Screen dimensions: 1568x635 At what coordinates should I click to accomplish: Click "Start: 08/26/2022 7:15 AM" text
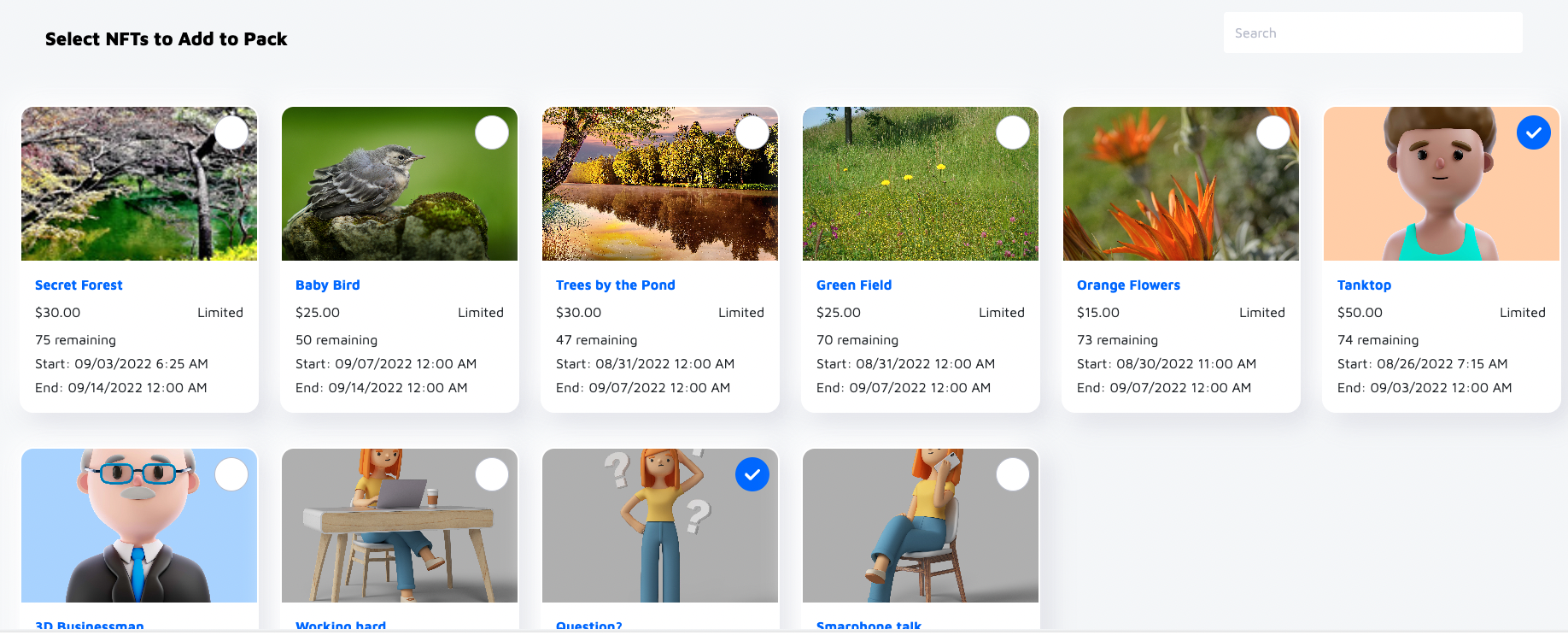[1423, 364]
